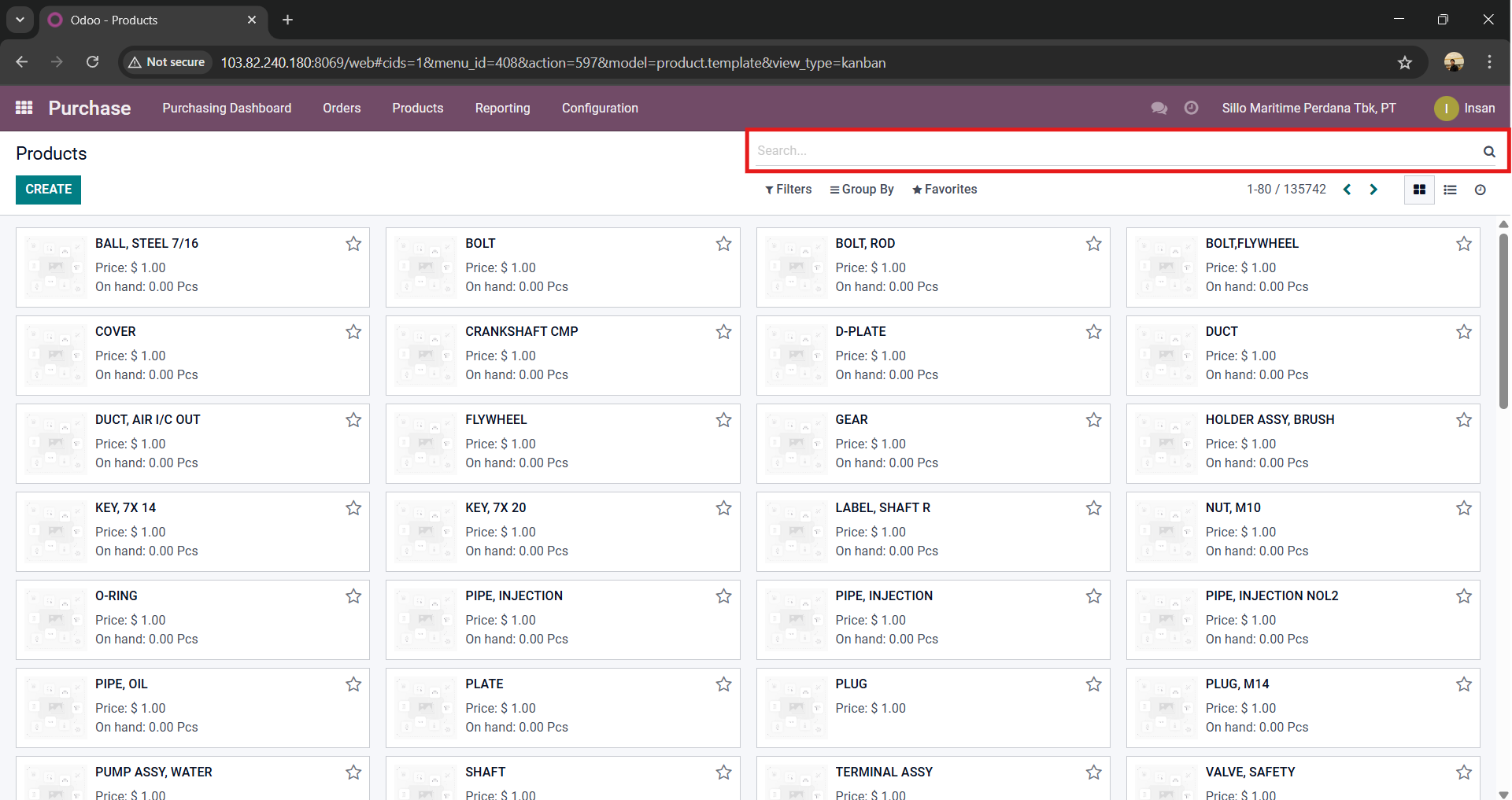Open the conversations chat icon
1512x800 pixels.
coord(1159,108)
